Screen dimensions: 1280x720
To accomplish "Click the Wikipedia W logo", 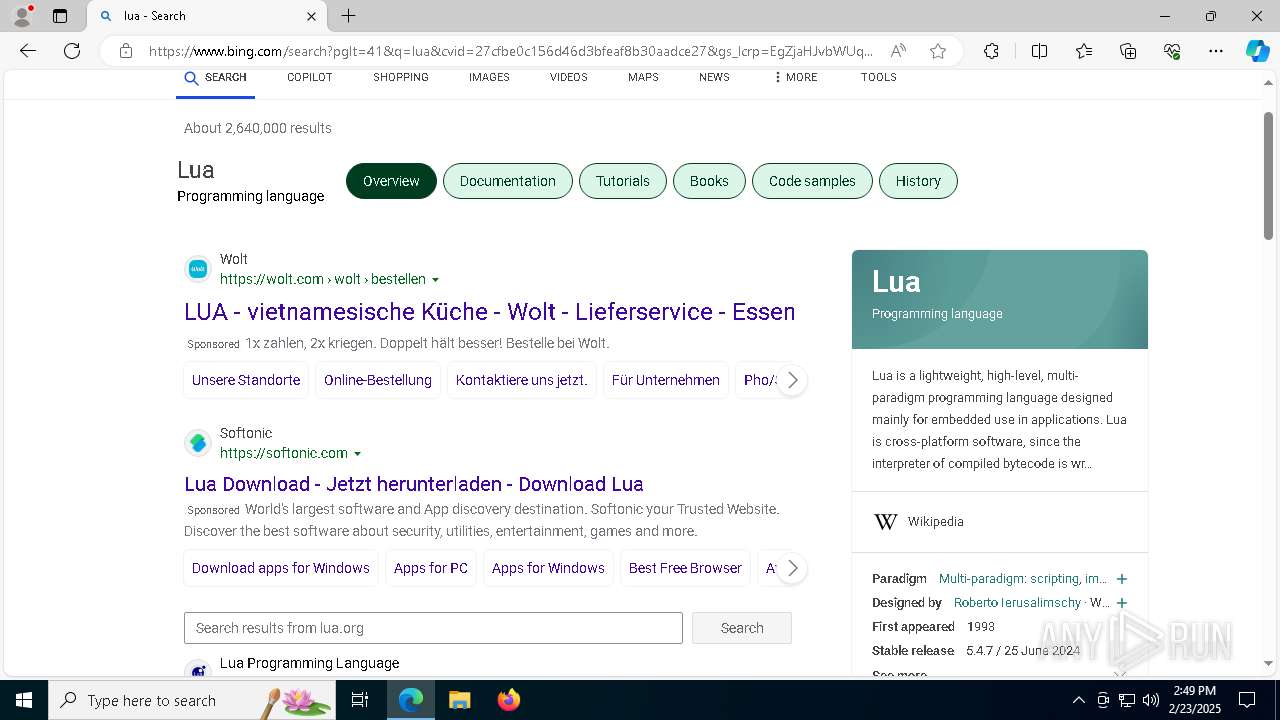I will point(886,522).
